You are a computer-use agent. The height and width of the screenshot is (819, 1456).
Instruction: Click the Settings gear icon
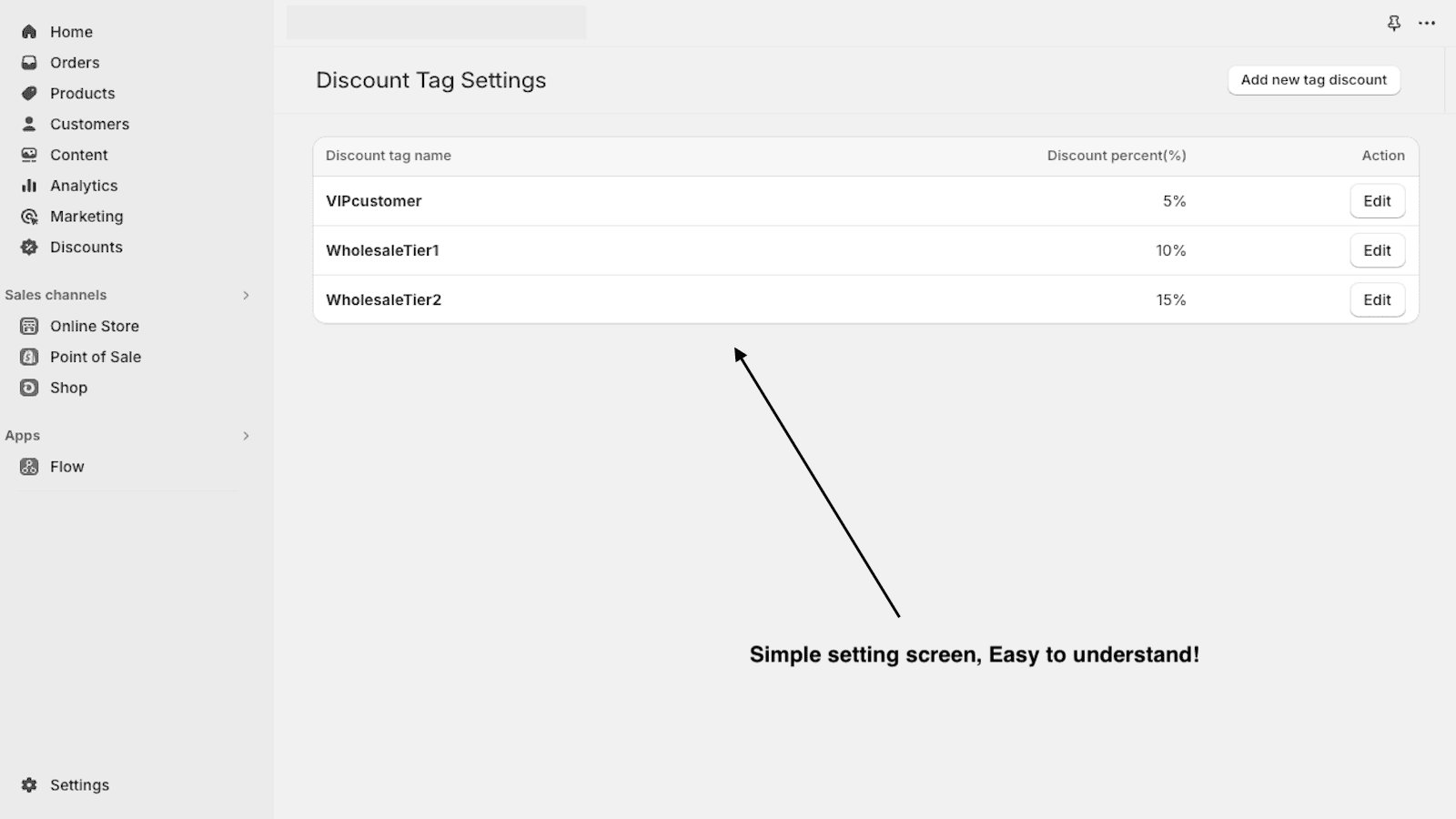tap(29, 785)
